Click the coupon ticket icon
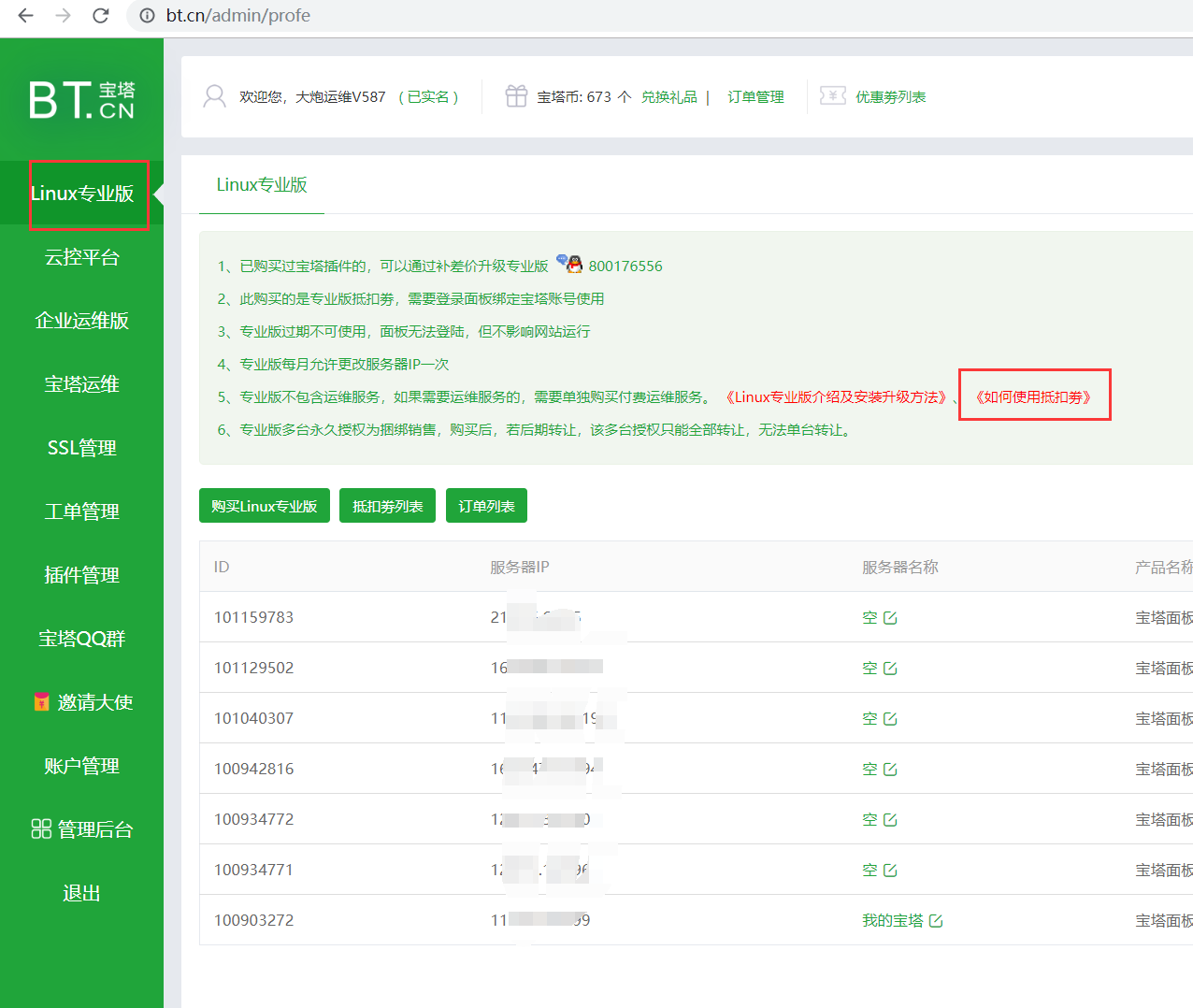The width and height of the screenshot is (1193, 1008). (x=833, y=96)
